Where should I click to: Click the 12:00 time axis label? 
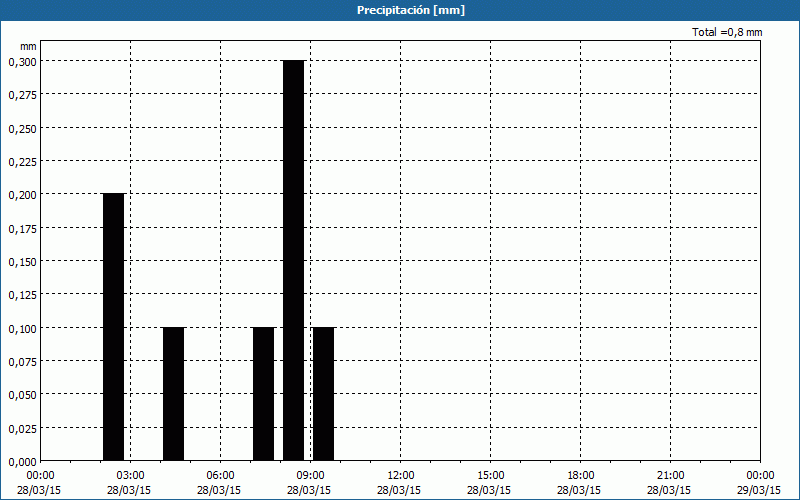(401, 476)
